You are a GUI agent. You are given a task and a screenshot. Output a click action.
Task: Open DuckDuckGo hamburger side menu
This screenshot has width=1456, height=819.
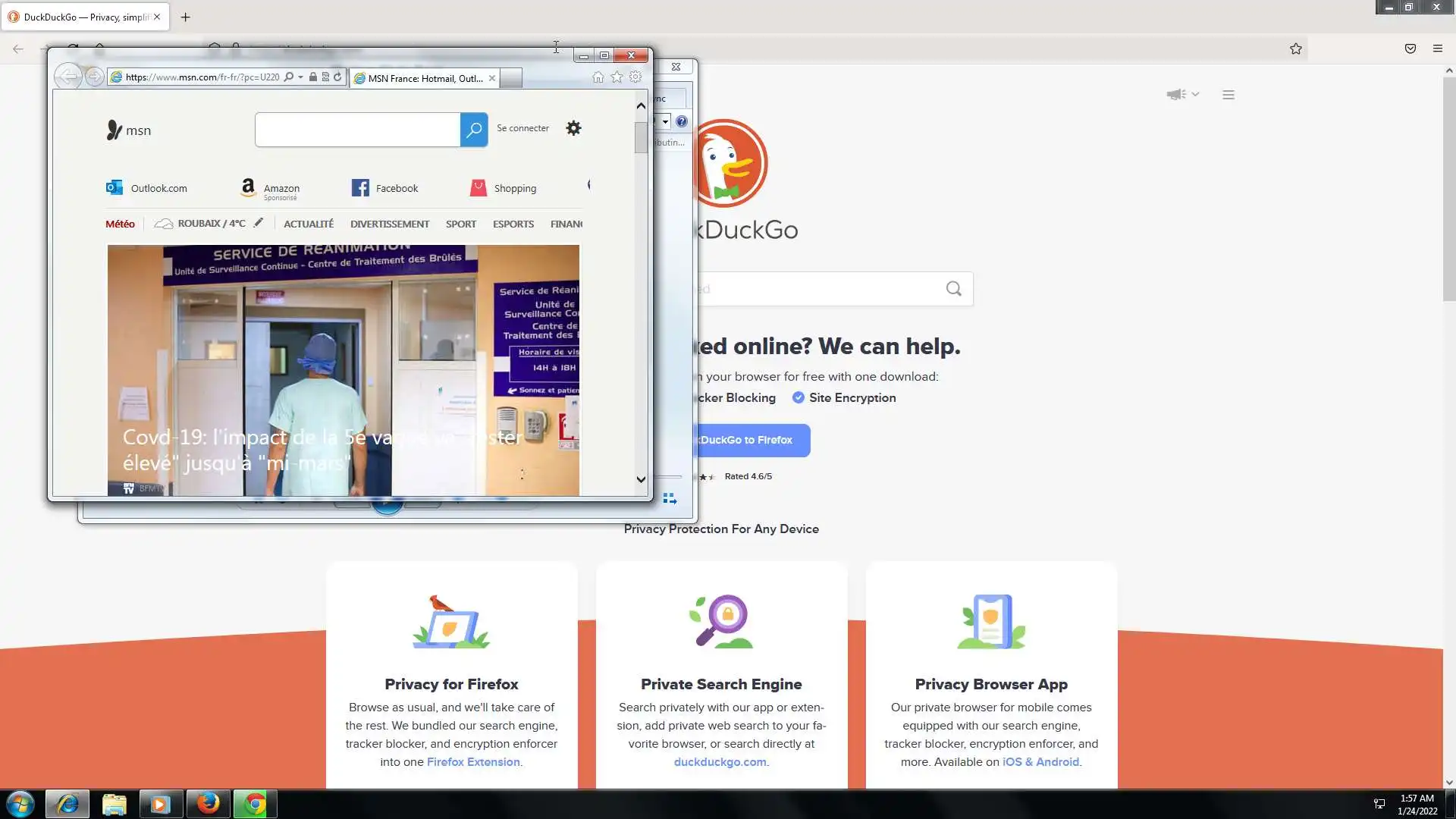[1228, 95]
